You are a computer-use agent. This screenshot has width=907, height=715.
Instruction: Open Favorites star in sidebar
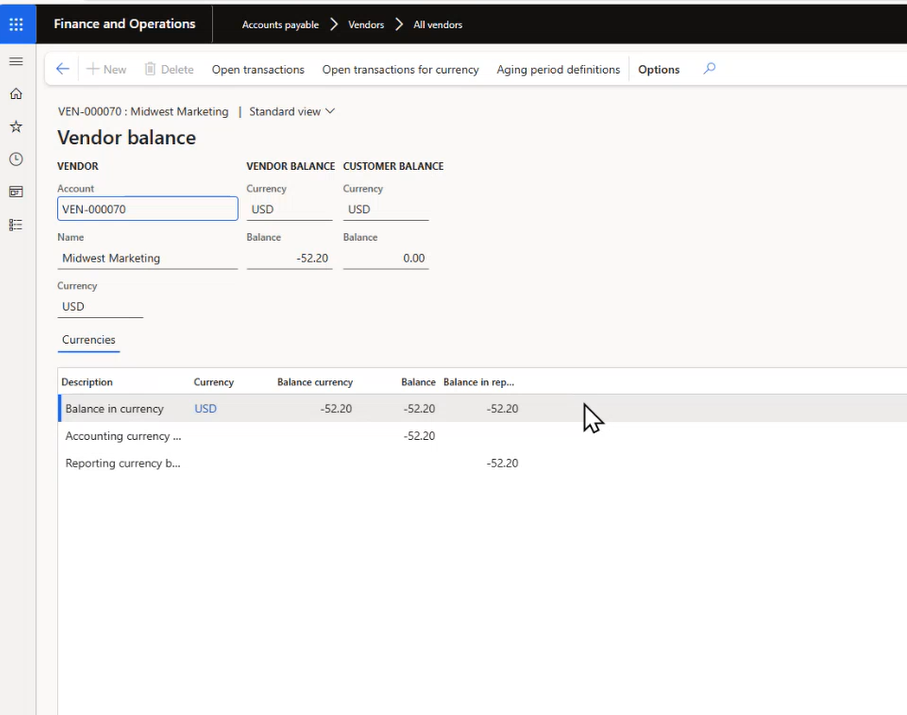[16, 127]
